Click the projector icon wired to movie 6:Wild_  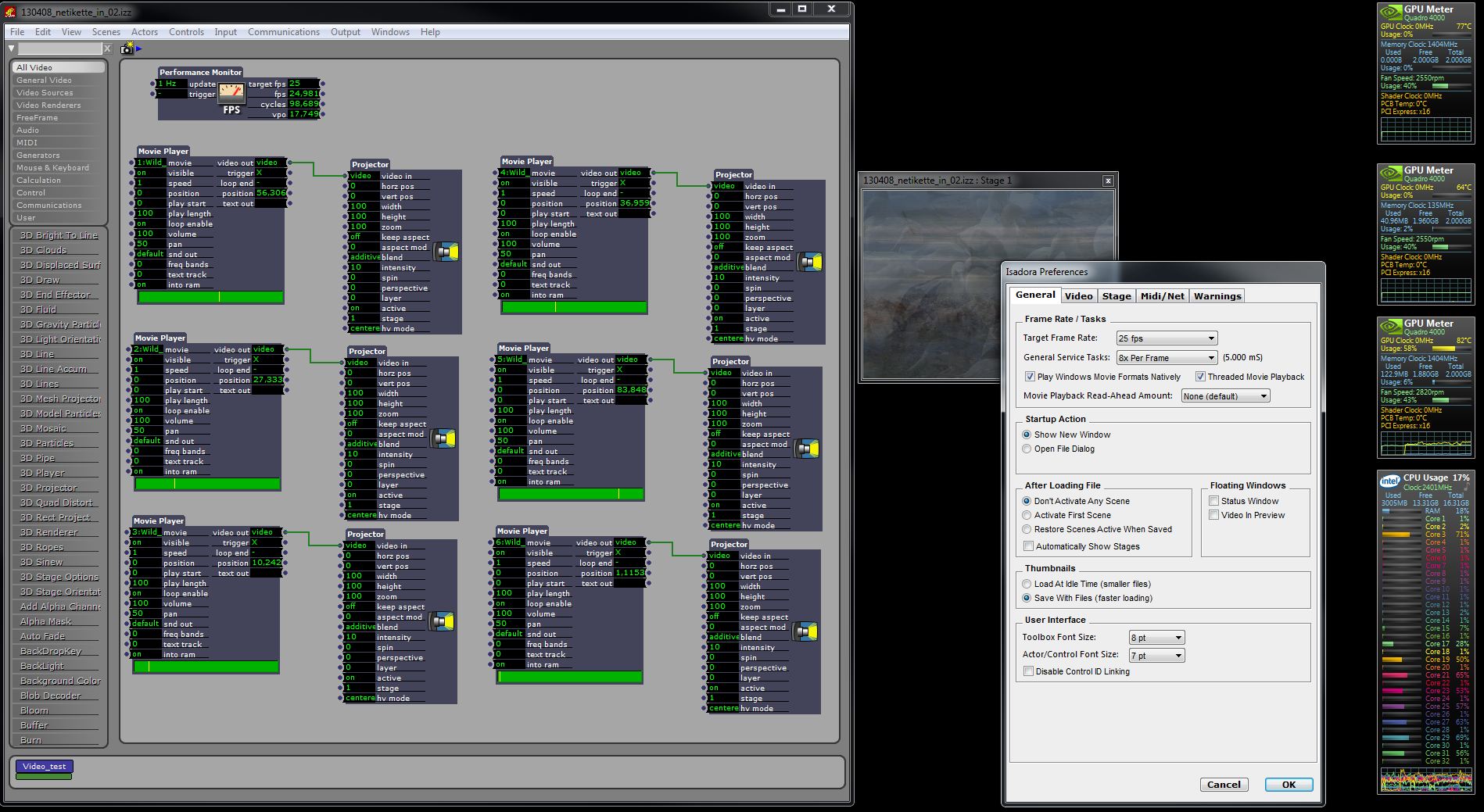tap(805, 631)
